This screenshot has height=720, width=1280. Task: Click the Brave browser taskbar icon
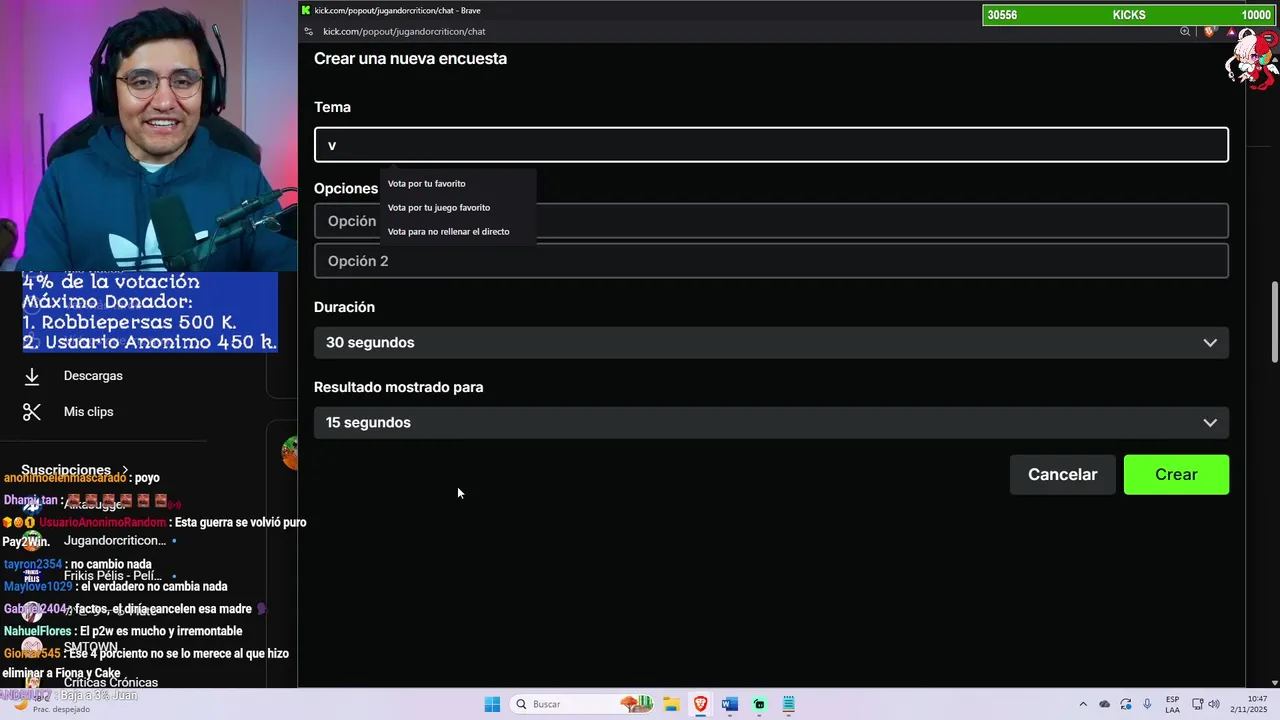pyautogui.click(x=700, y=704)
